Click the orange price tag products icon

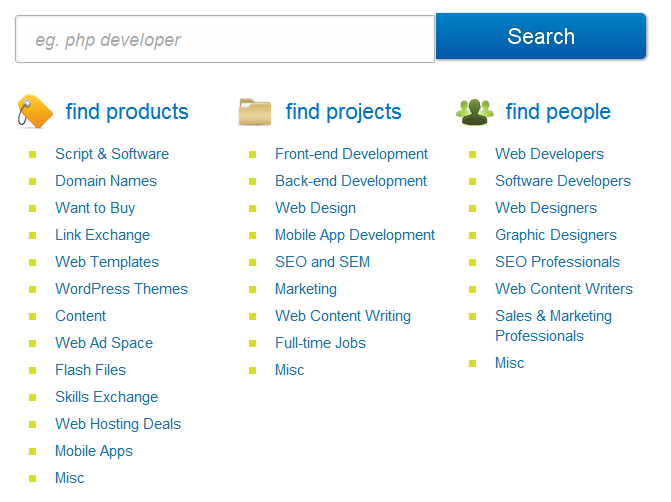pos(34,111)
